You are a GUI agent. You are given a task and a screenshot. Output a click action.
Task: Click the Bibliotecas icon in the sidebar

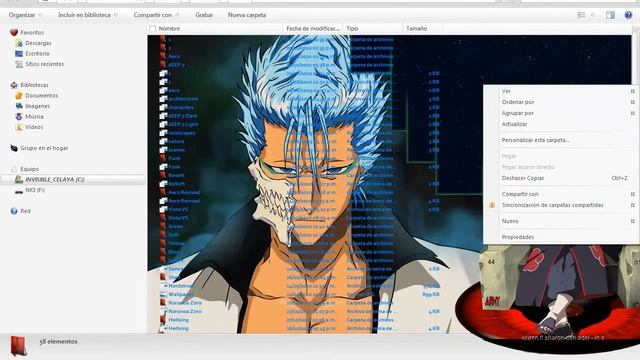14,85
